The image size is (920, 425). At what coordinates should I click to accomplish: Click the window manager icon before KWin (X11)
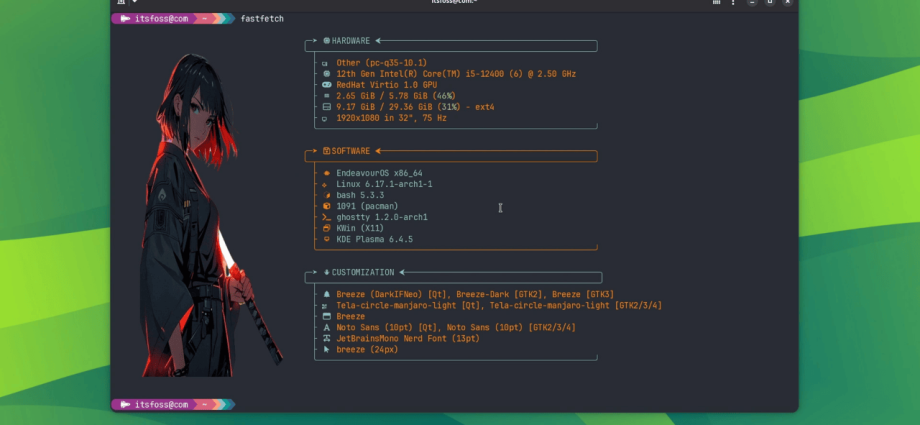pos(327,228)
